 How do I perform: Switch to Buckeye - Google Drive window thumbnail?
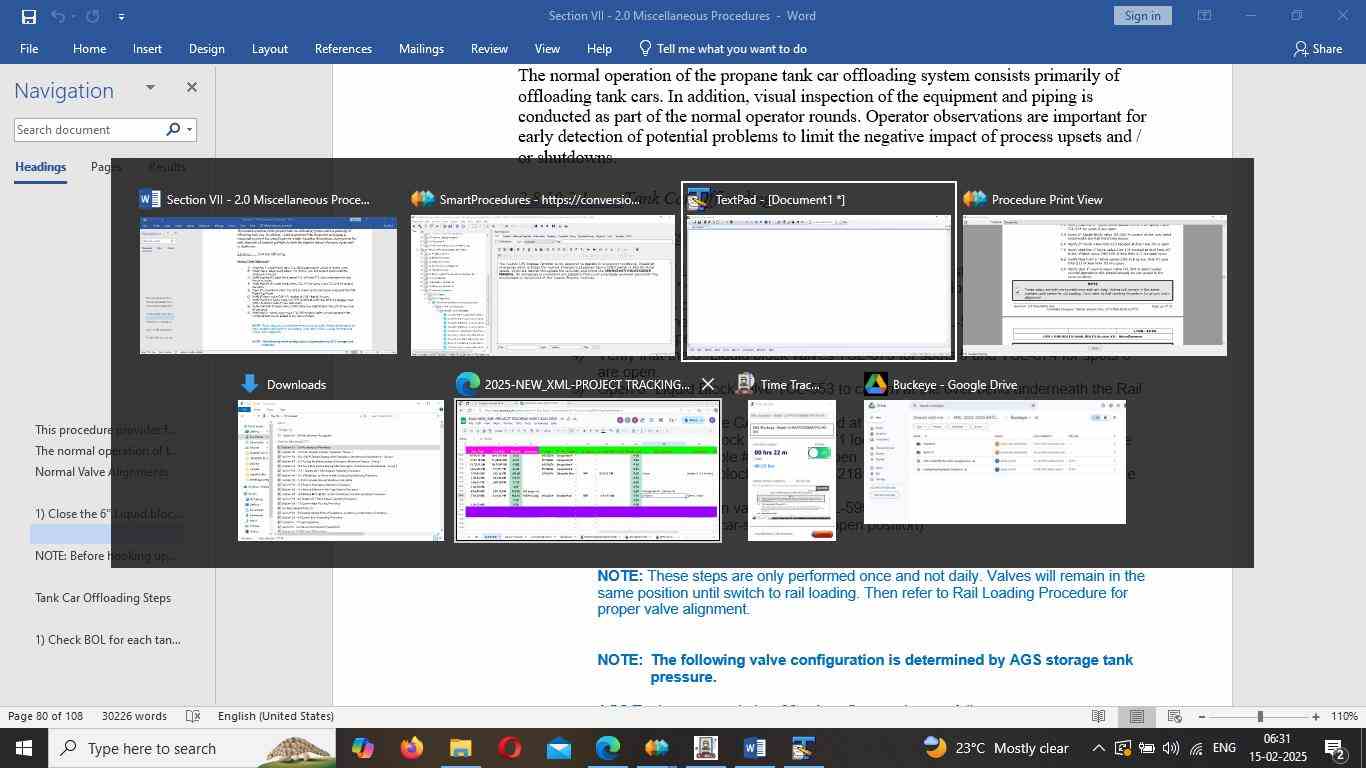(995, 462)
